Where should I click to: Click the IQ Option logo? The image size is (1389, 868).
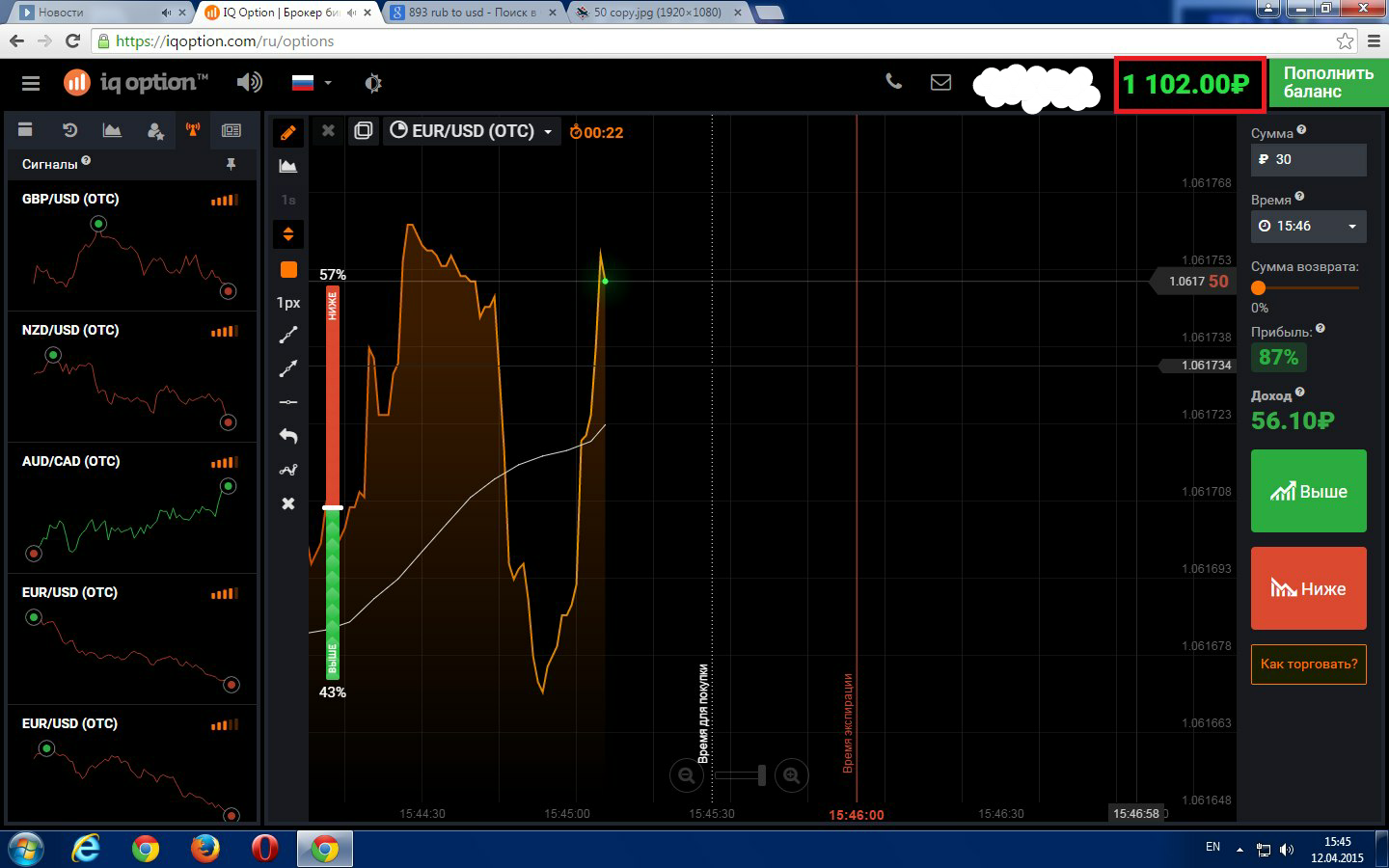(x=136, y=83)
